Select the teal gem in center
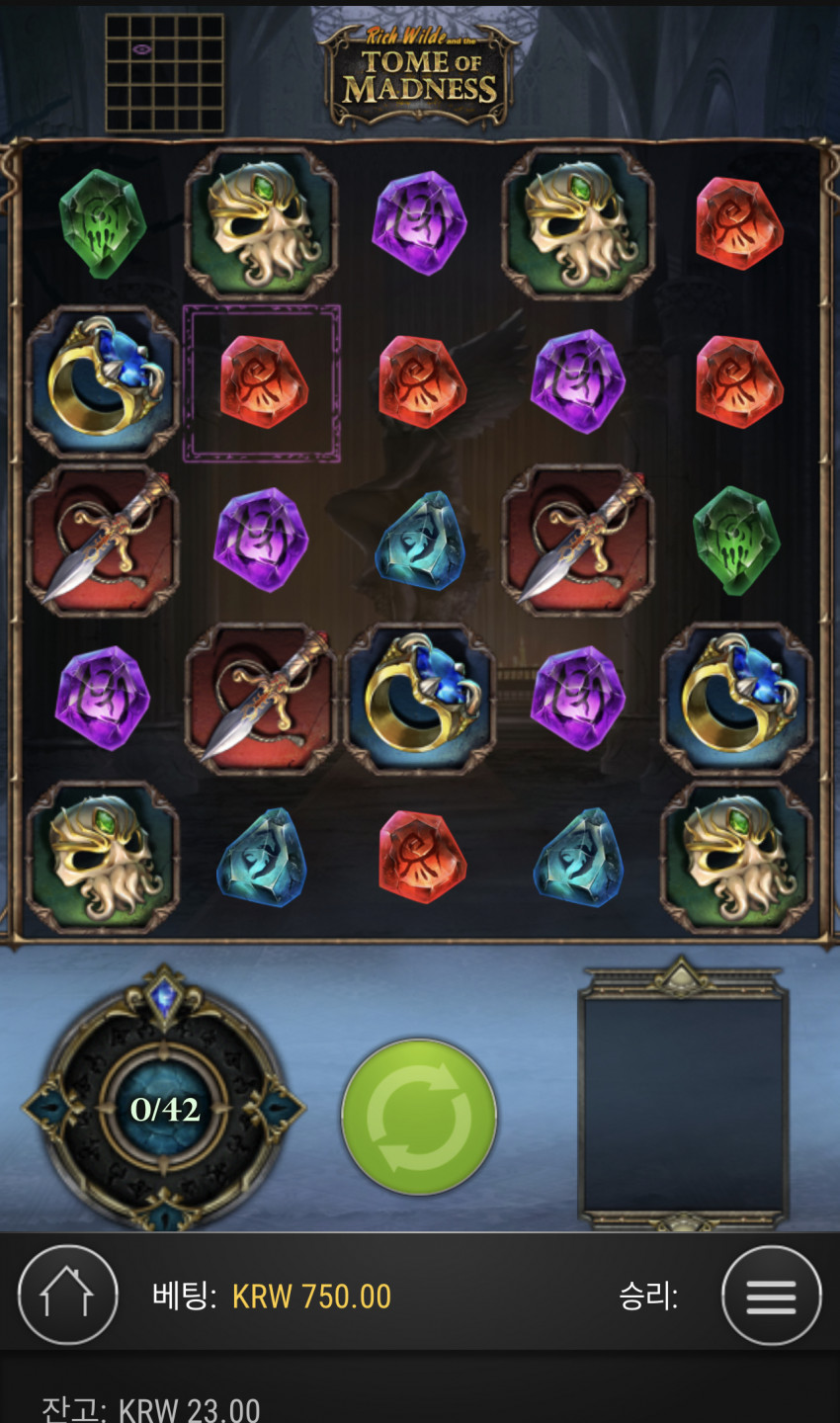Screen dimensions: 840x1423 [420, 541]
